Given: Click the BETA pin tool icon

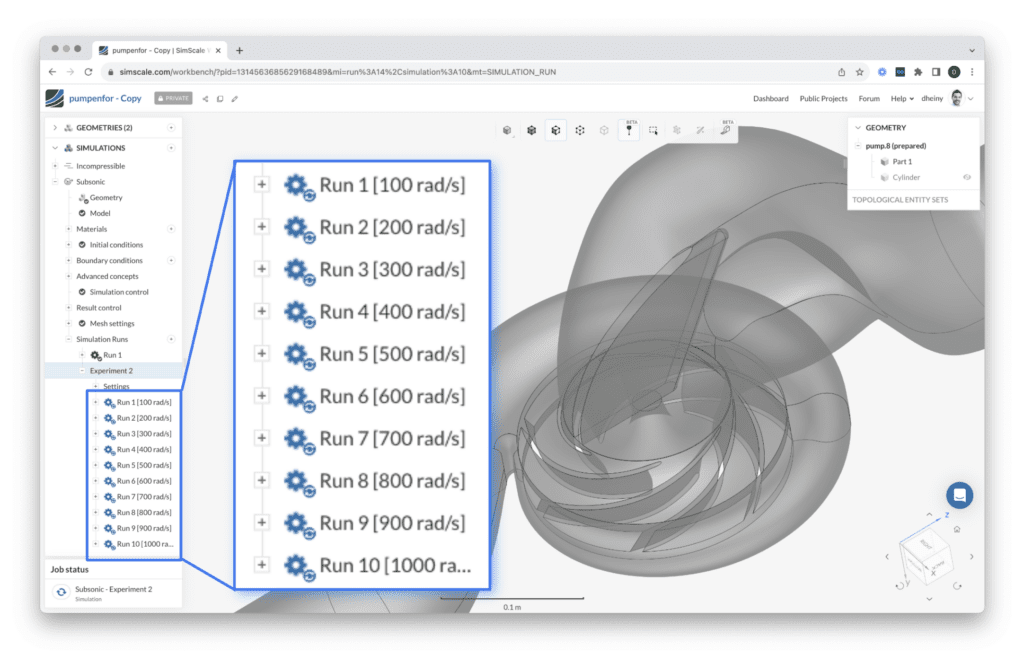Looking at the screenshot, I should click(629, 130).
